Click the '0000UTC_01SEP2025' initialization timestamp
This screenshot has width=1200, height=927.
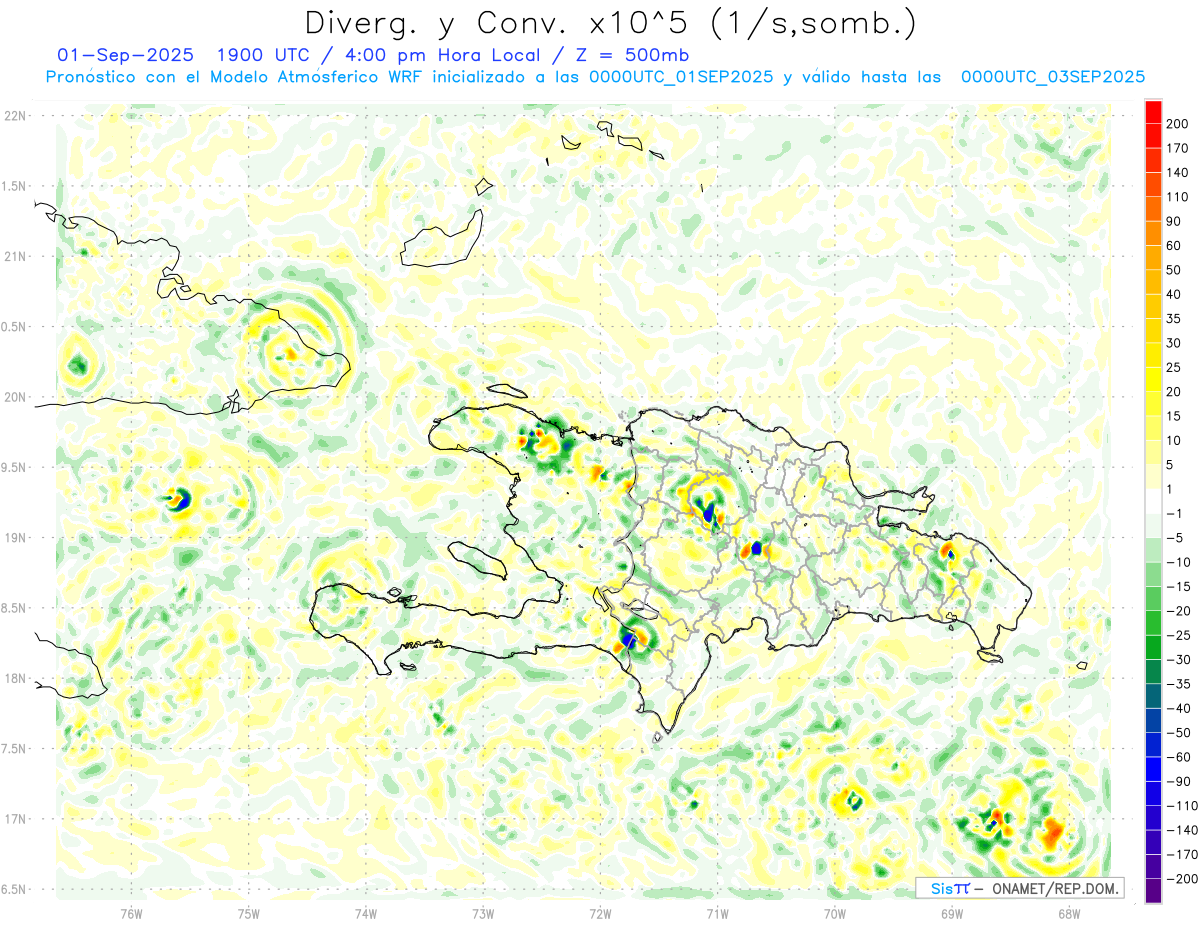(x=680, y=77)
